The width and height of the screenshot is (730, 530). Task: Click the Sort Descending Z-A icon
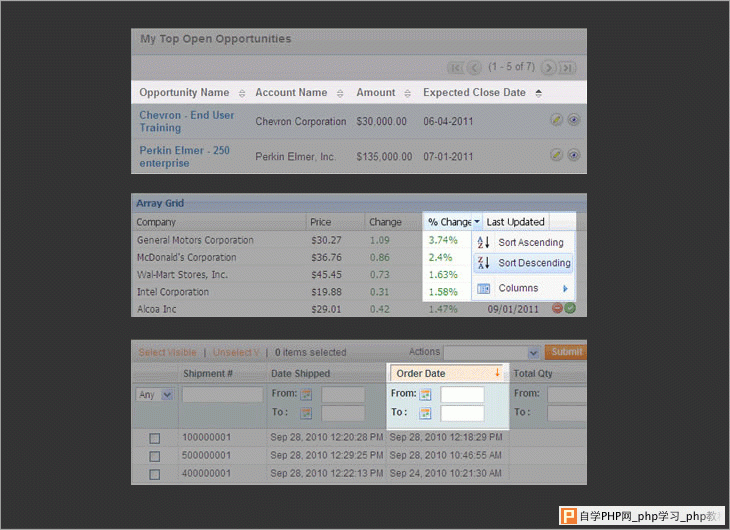[x=483, y=263]
